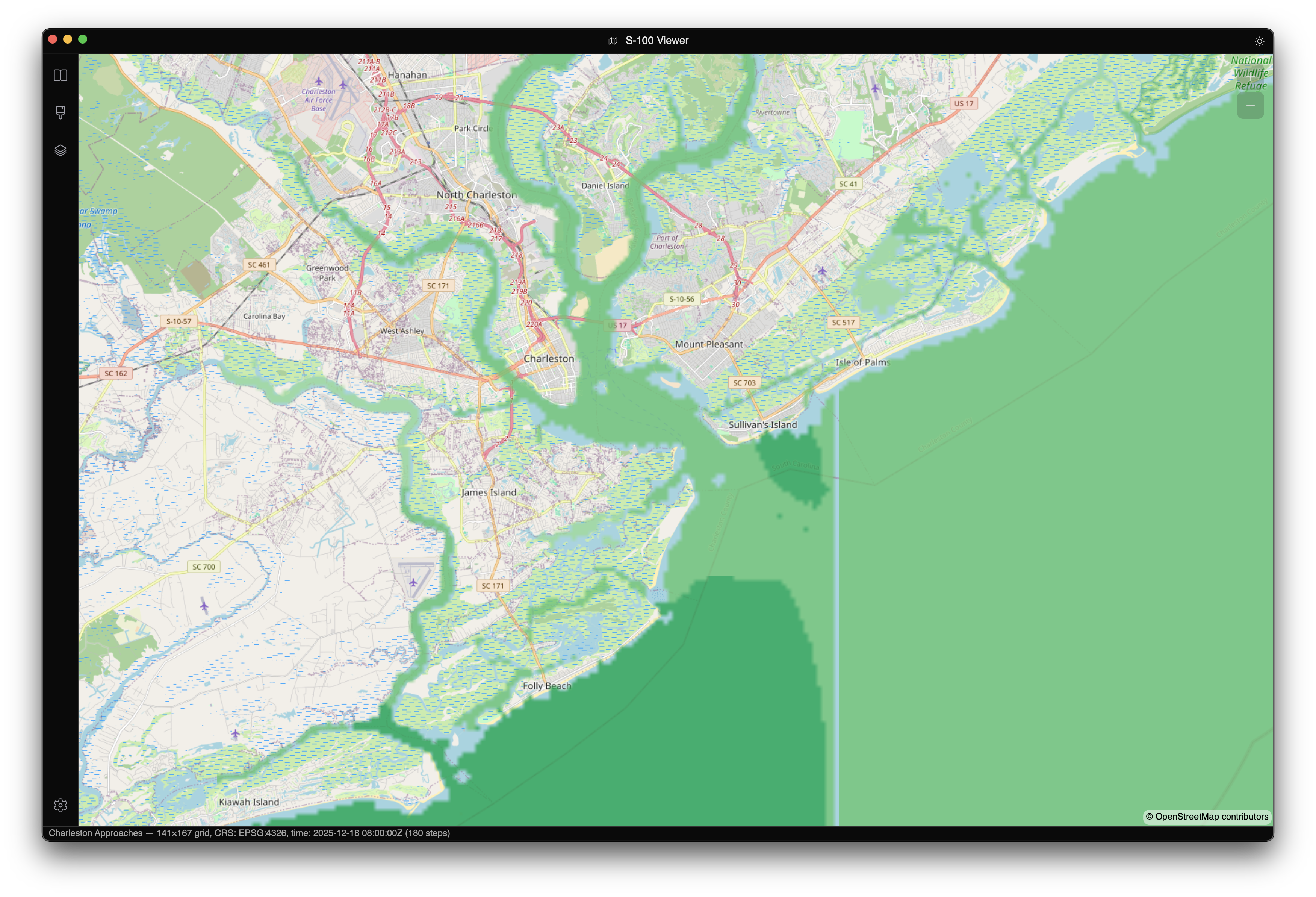Open the stacked layers panel

[61, 150]
